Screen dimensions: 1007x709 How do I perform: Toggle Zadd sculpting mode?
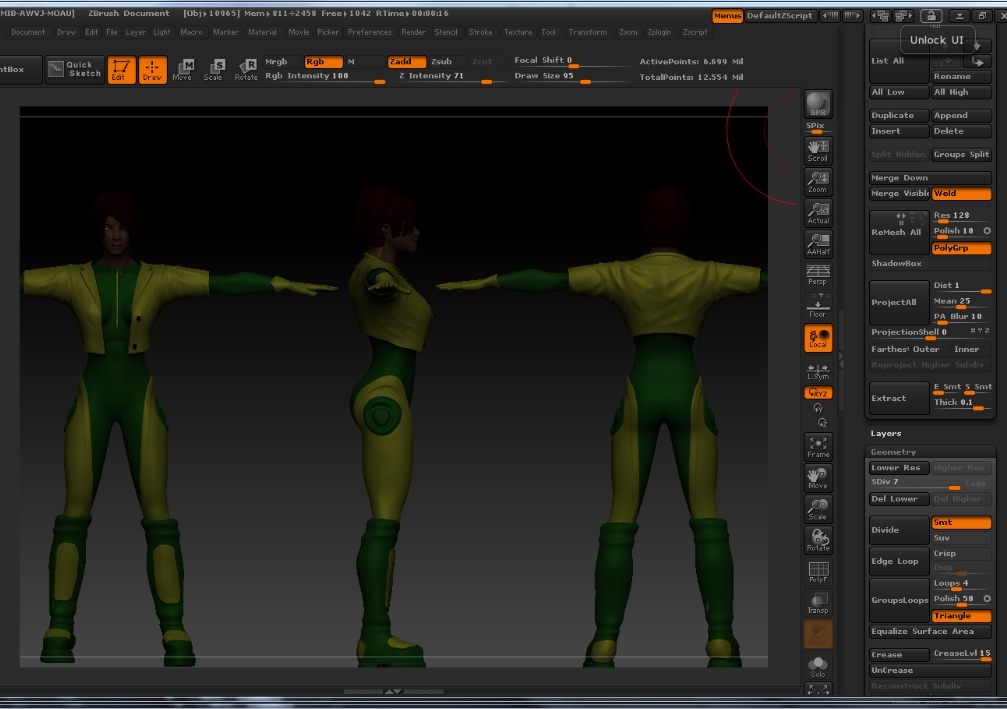[x=406, y=62]
